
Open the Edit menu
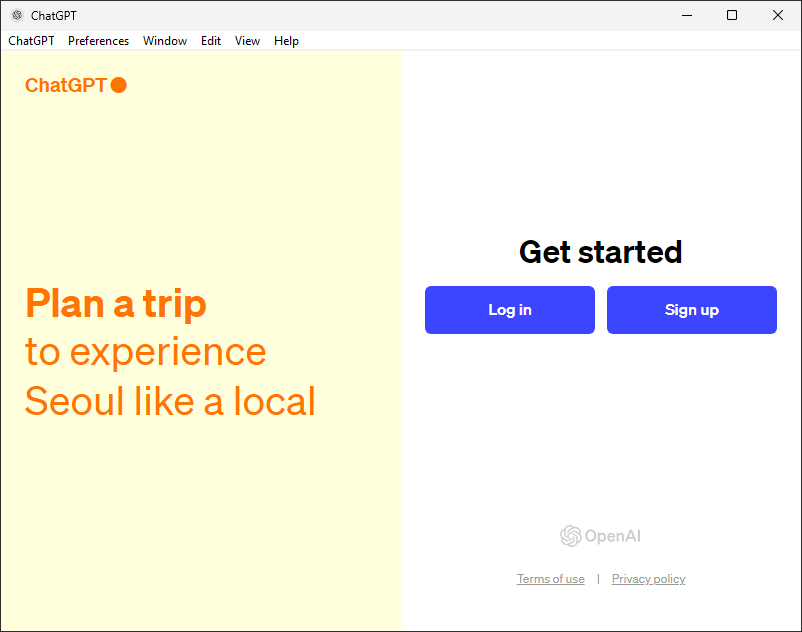(x=211, y=41)
